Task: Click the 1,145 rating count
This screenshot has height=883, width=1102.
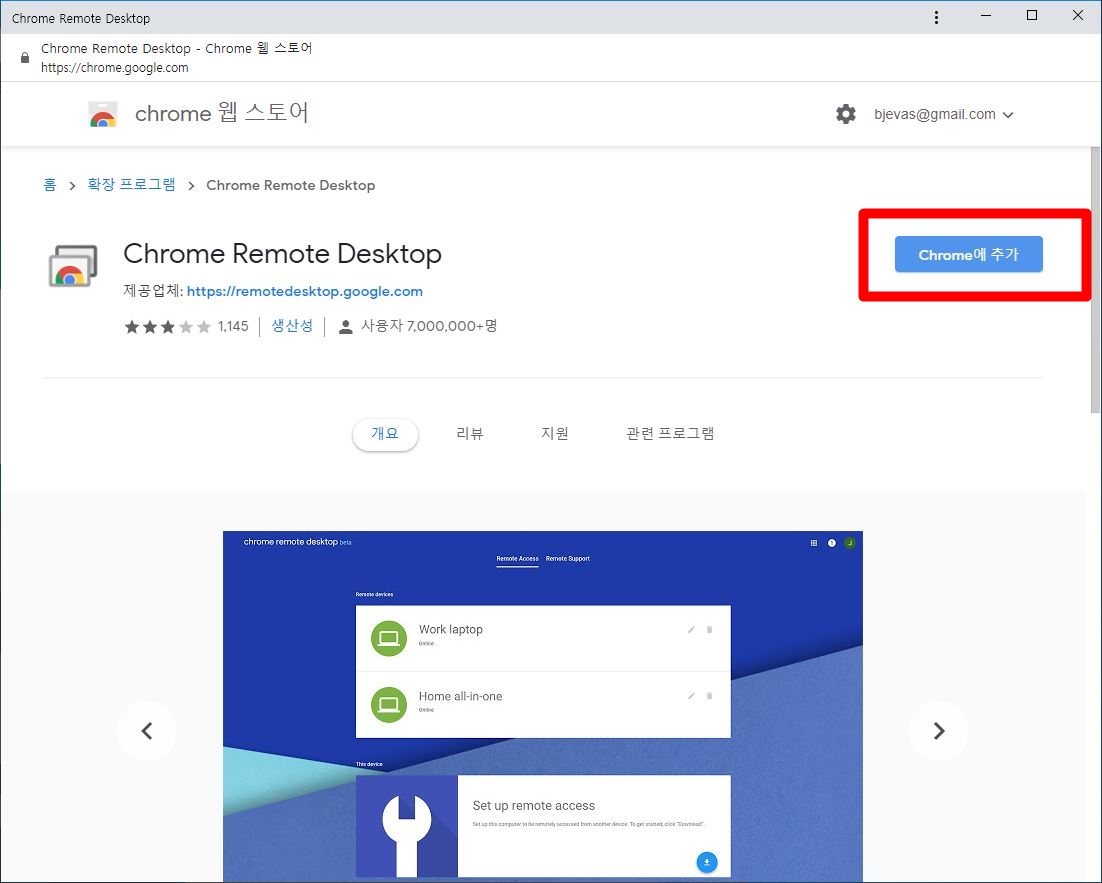Action: (233, 326)
